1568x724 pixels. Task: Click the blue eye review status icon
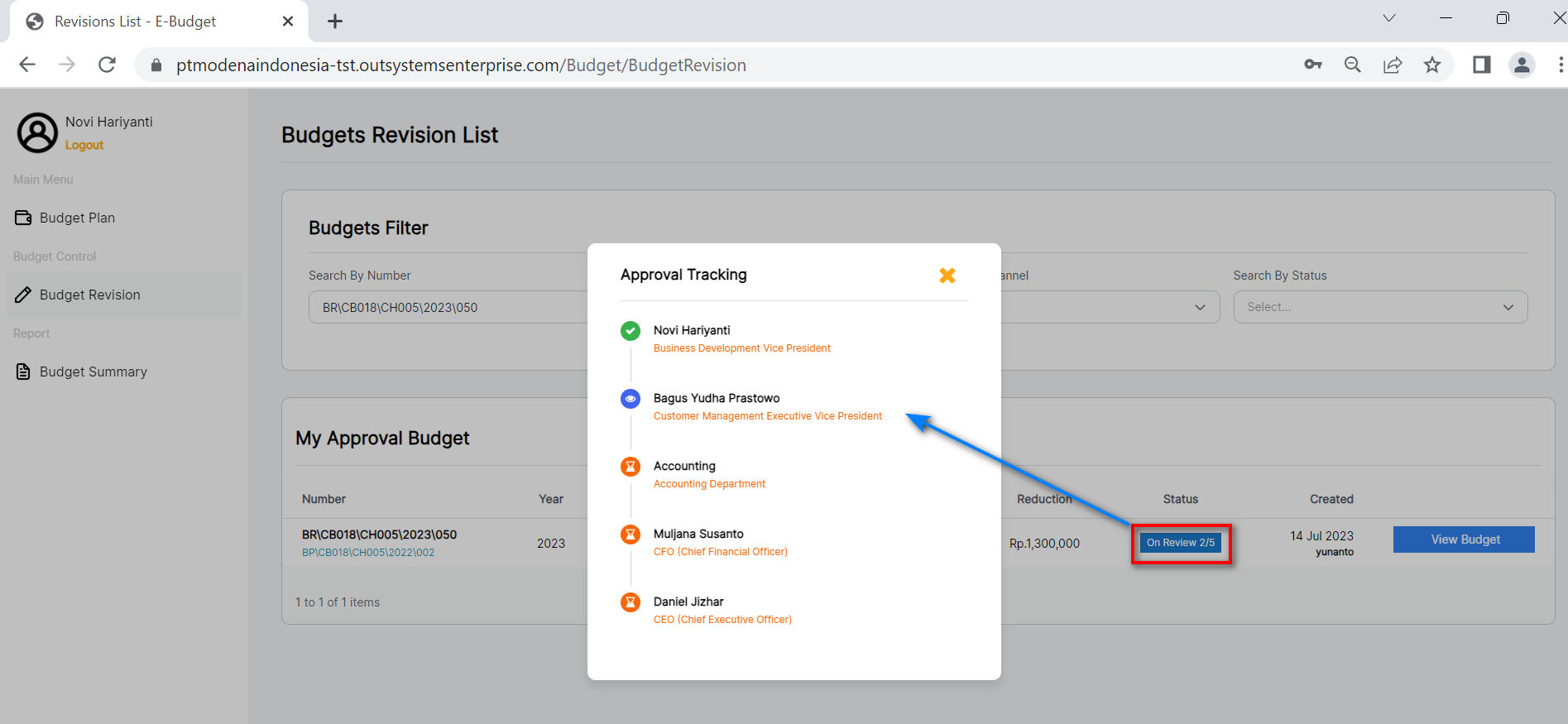coord(631,399)
